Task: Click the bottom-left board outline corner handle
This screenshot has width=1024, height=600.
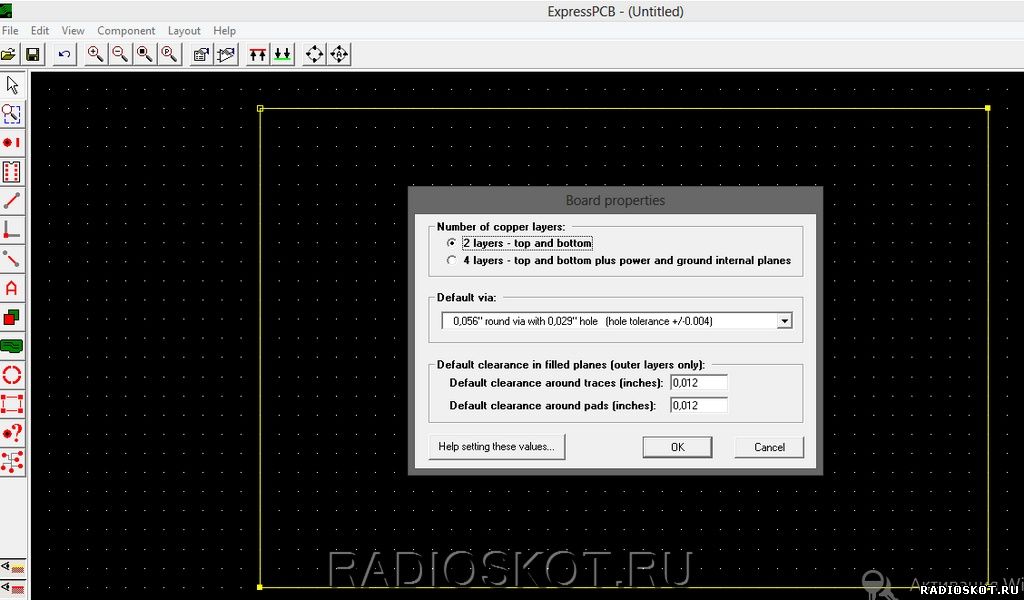Action: pyautogui.click(x=259, y=587)
